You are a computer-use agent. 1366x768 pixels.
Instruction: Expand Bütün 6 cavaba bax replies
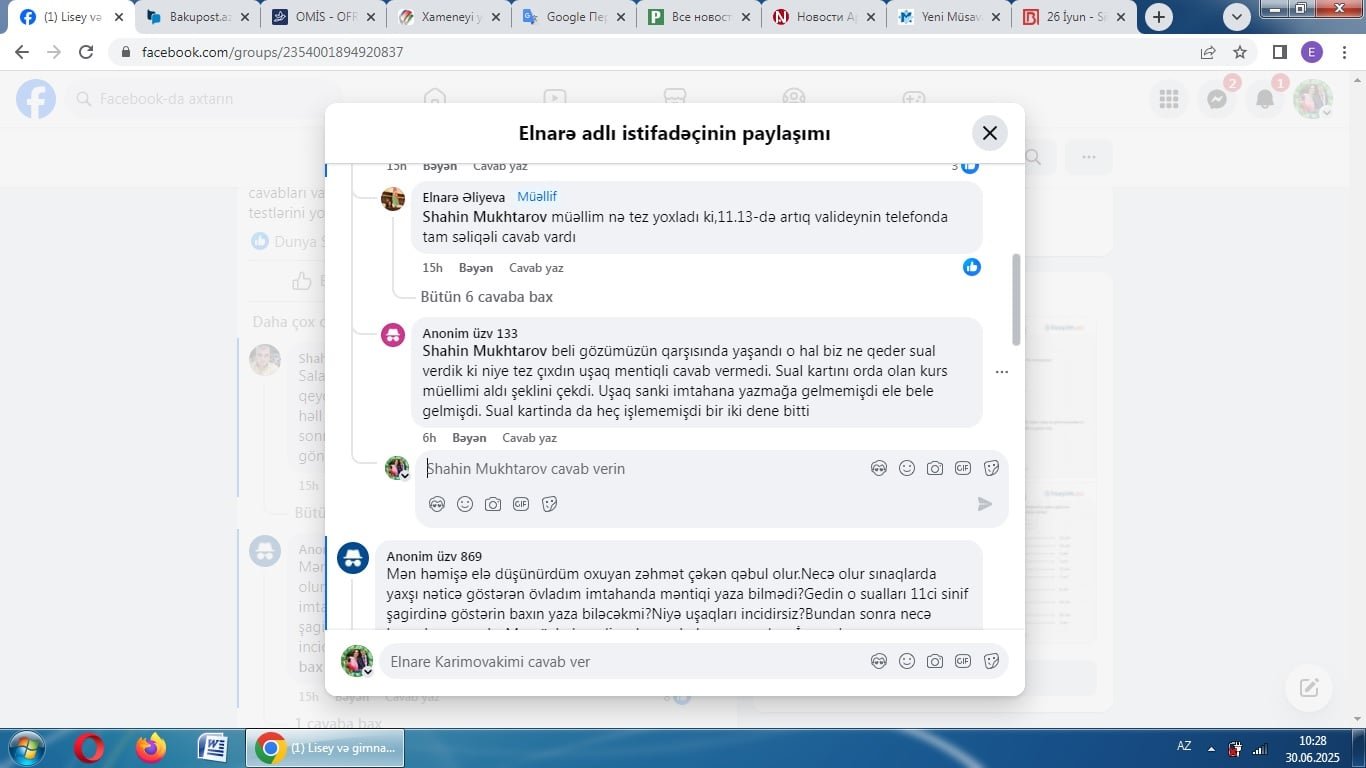pos(486,297)
